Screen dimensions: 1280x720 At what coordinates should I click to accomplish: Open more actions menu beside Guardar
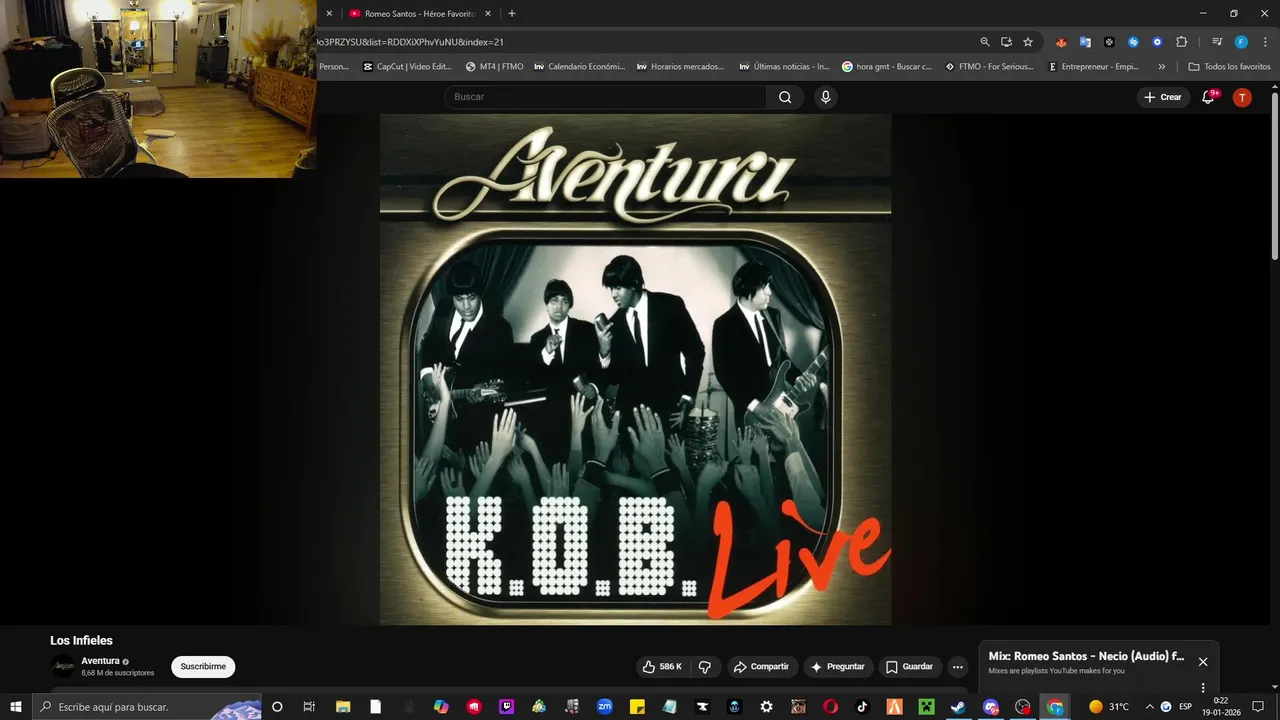pos(957,667)
